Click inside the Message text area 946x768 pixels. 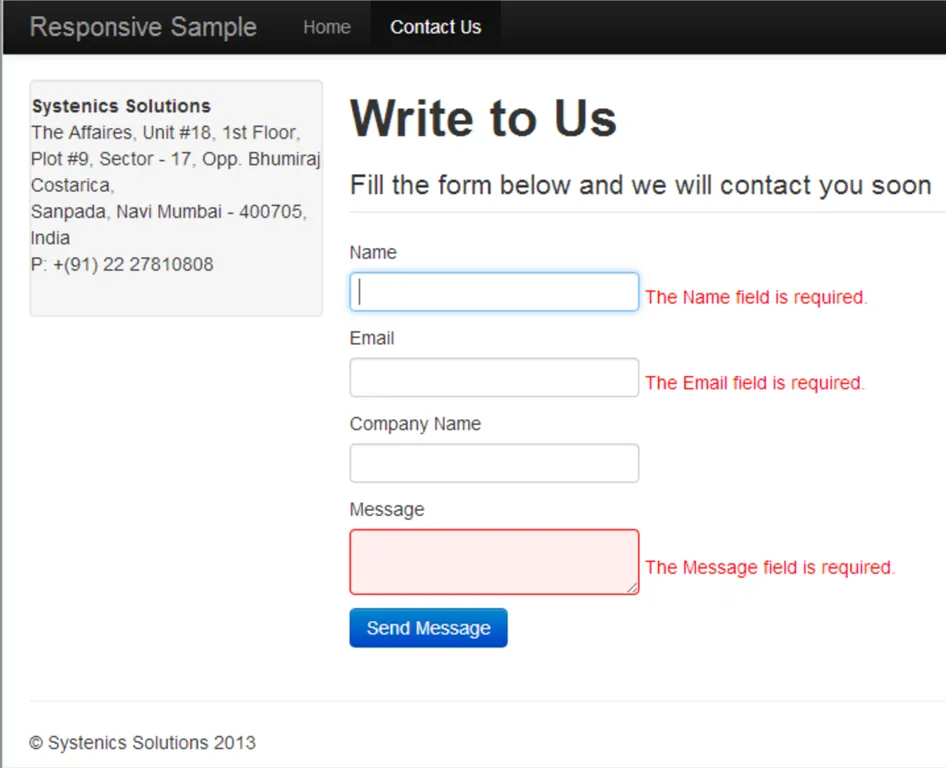[494, 561]
